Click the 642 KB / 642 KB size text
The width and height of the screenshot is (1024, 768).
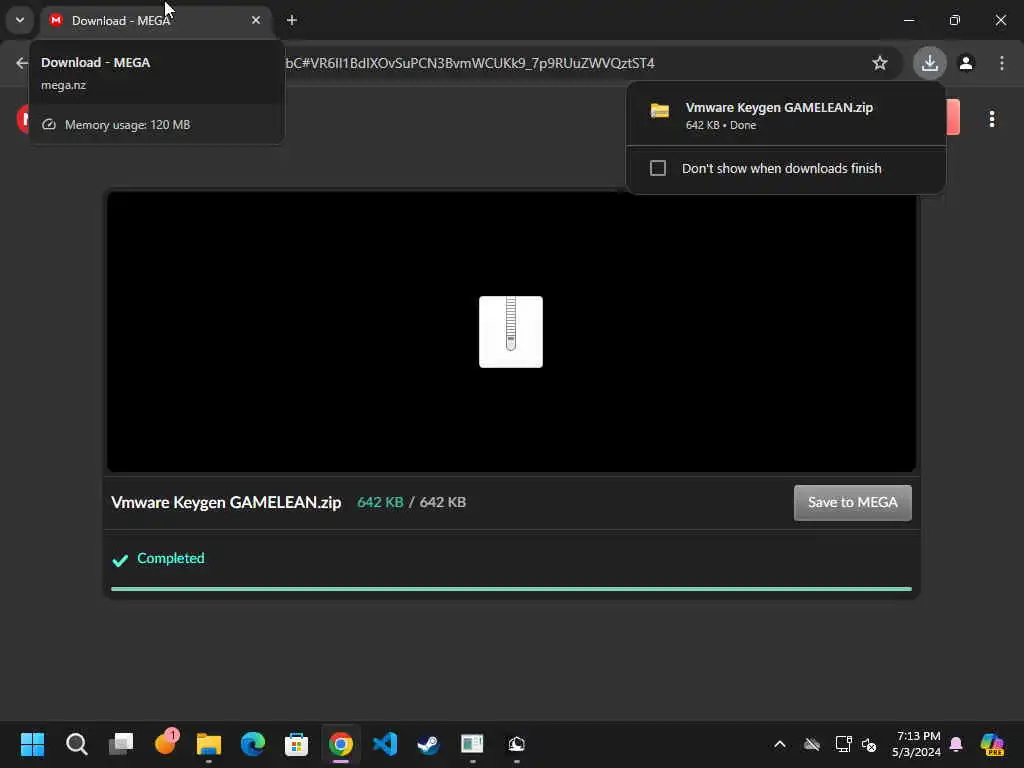coord(411,502)
